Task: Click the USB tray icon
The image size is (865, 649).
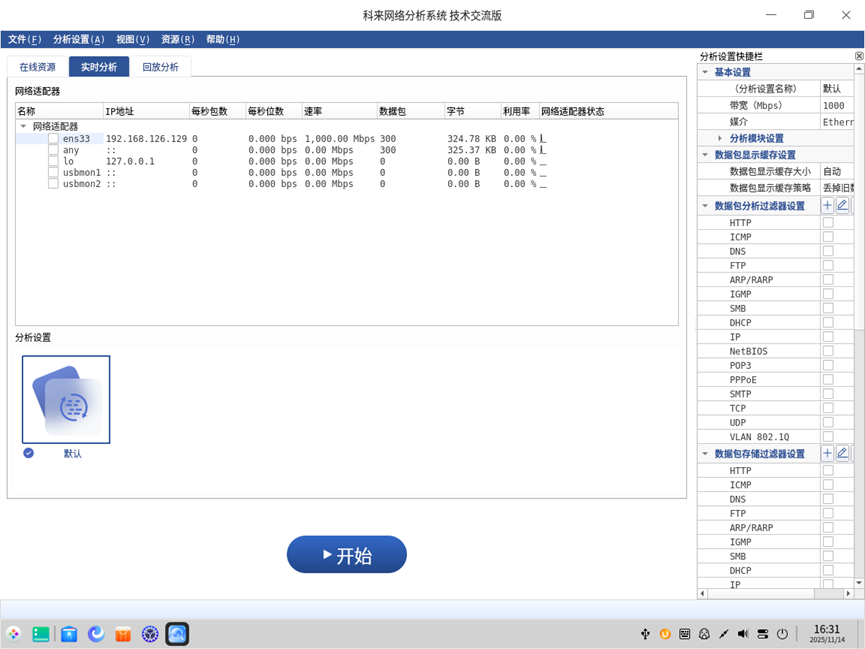Action: point(646,634)
